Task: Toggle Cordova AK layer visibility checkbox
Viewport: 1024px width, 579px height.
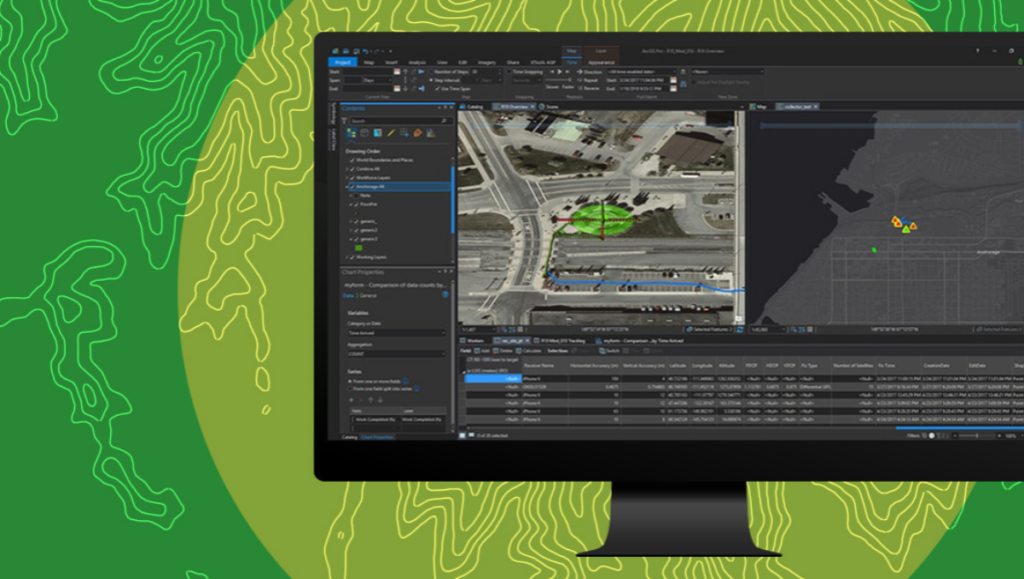Action: [x=353, y=168]
